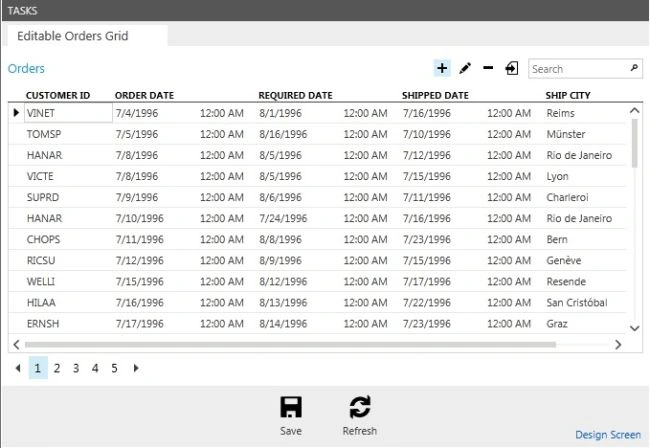
Task: Go to page 3
Action: tap(76, 368)
